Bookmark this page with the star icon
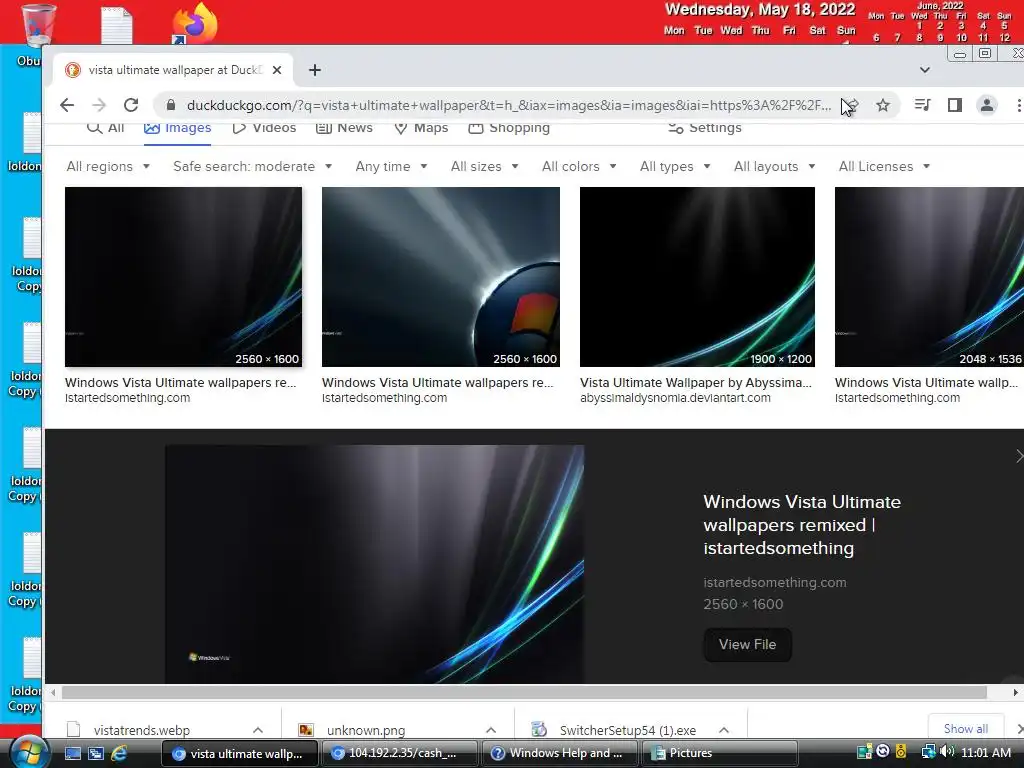Image resolution: width=1024 pixels, height=768 pixels. [x=883, y=105]
